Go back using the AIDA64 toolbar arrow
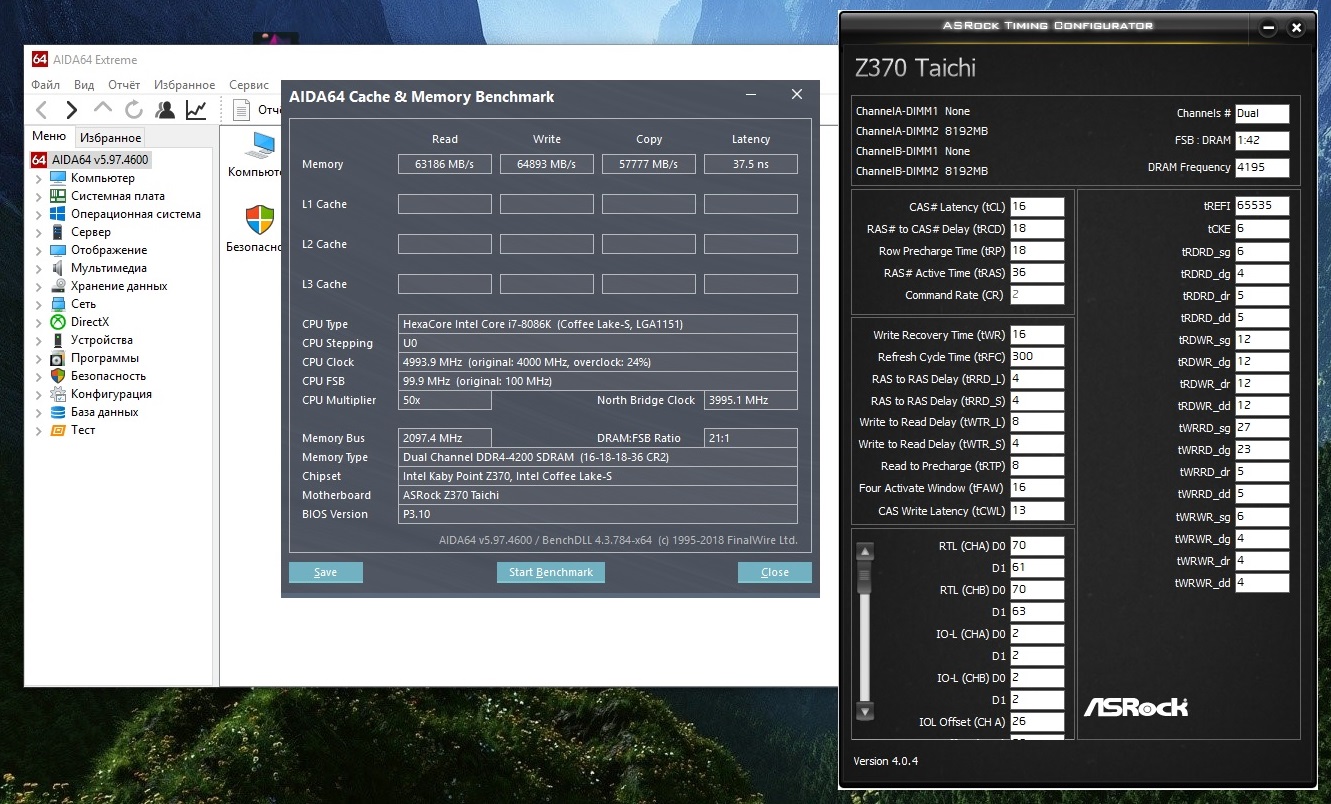Image resolution: width=1331 pixels, height=804 pixels. tap(41, 110)
